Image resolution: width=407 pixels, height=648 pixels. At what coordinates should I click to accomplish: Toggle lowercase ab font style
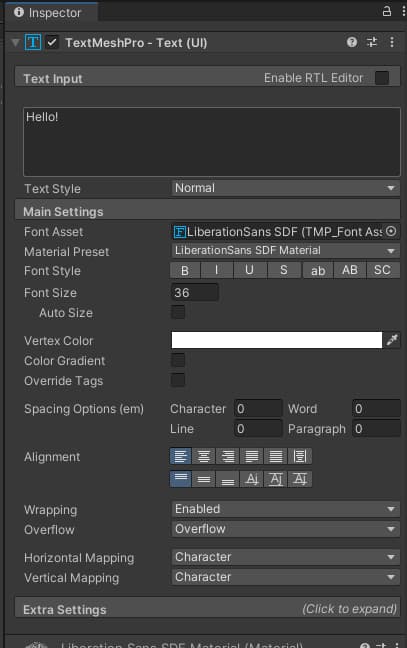[318, 270]
